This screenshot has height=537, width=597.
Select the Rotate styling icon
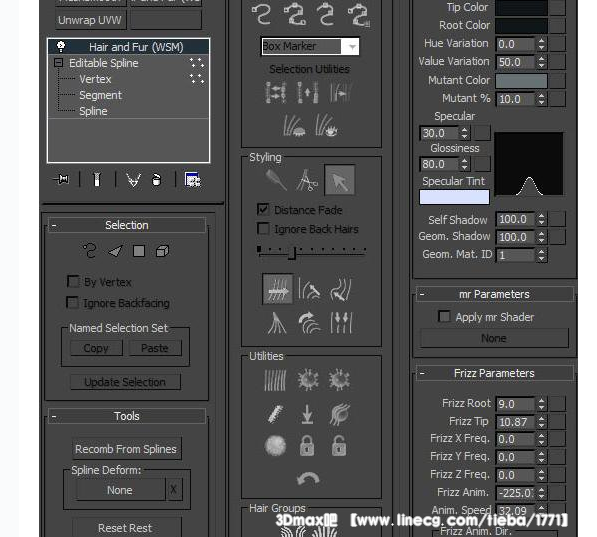[309, 323]
